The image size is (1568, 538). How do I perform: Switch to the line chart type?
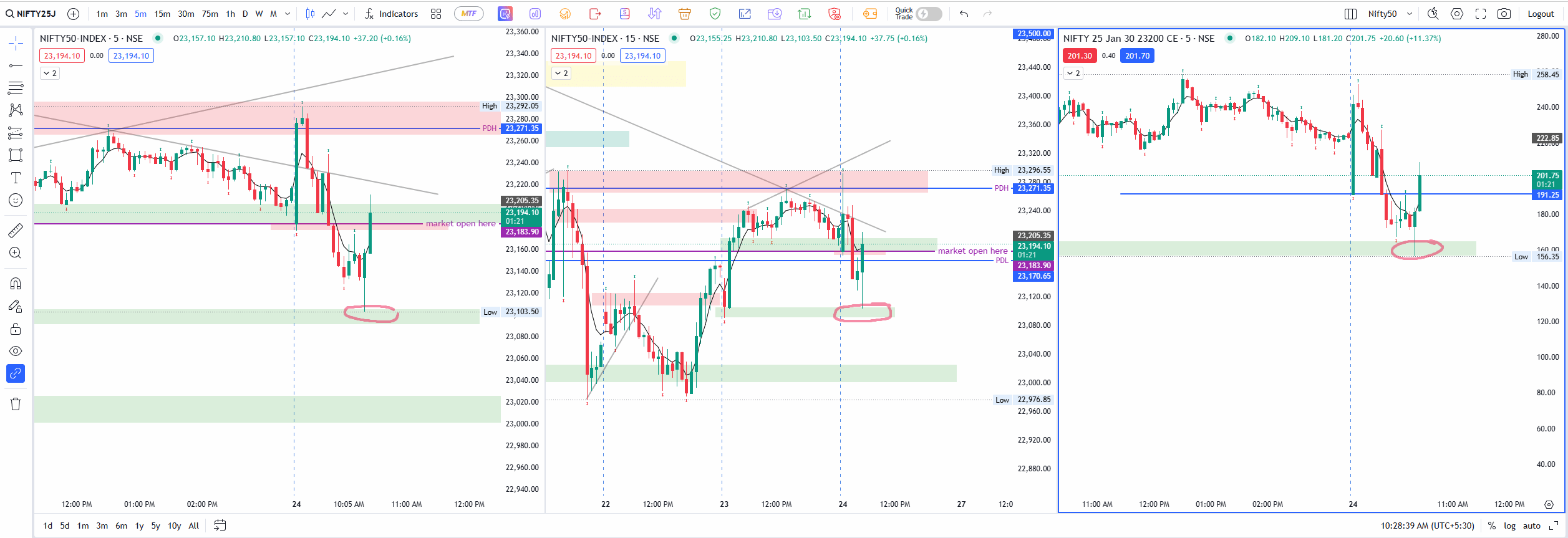[x=329, y=14]
